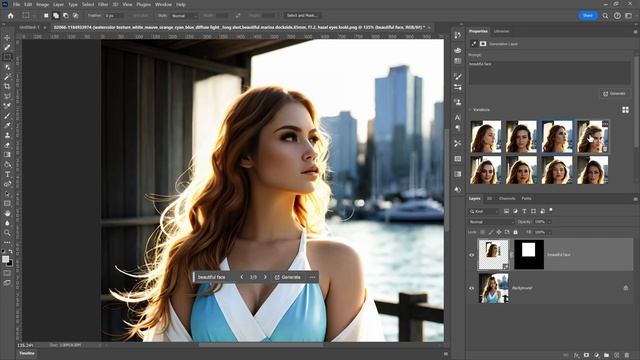This screenshot has height=360, width=640.
Task: Select the Zoom magnifier tool
Action: point(7,233)
